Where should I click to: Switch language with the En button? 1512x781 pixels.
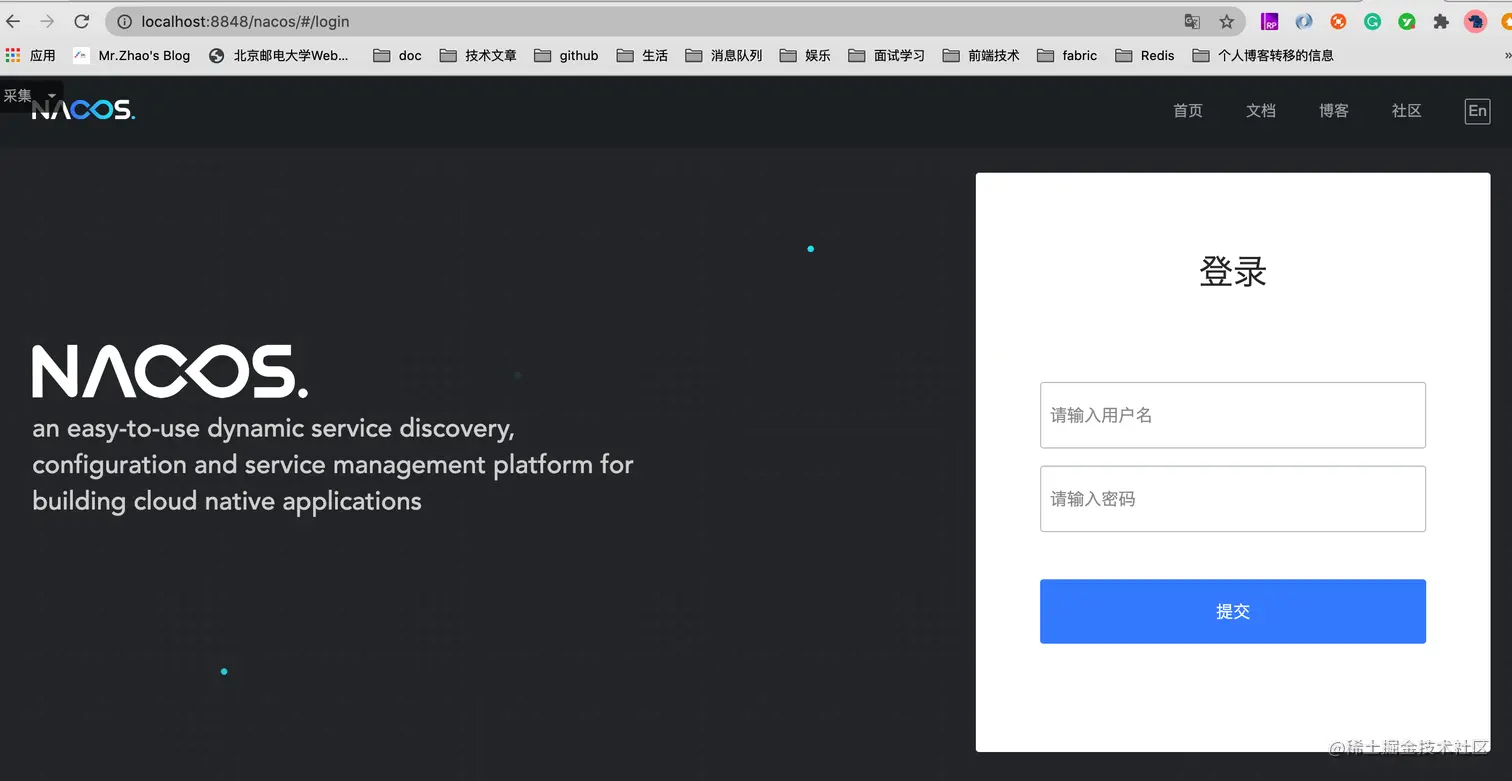click(x=1477, y=111)
